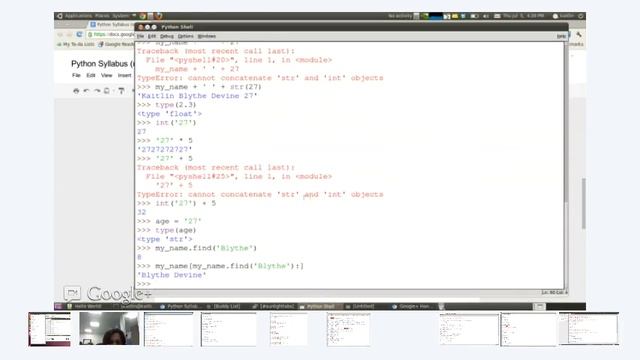The image size is (640, 360).
Task: Switch to Python Syllabus taskbar item
Action: pyautogui.click(x=180, y=307)
